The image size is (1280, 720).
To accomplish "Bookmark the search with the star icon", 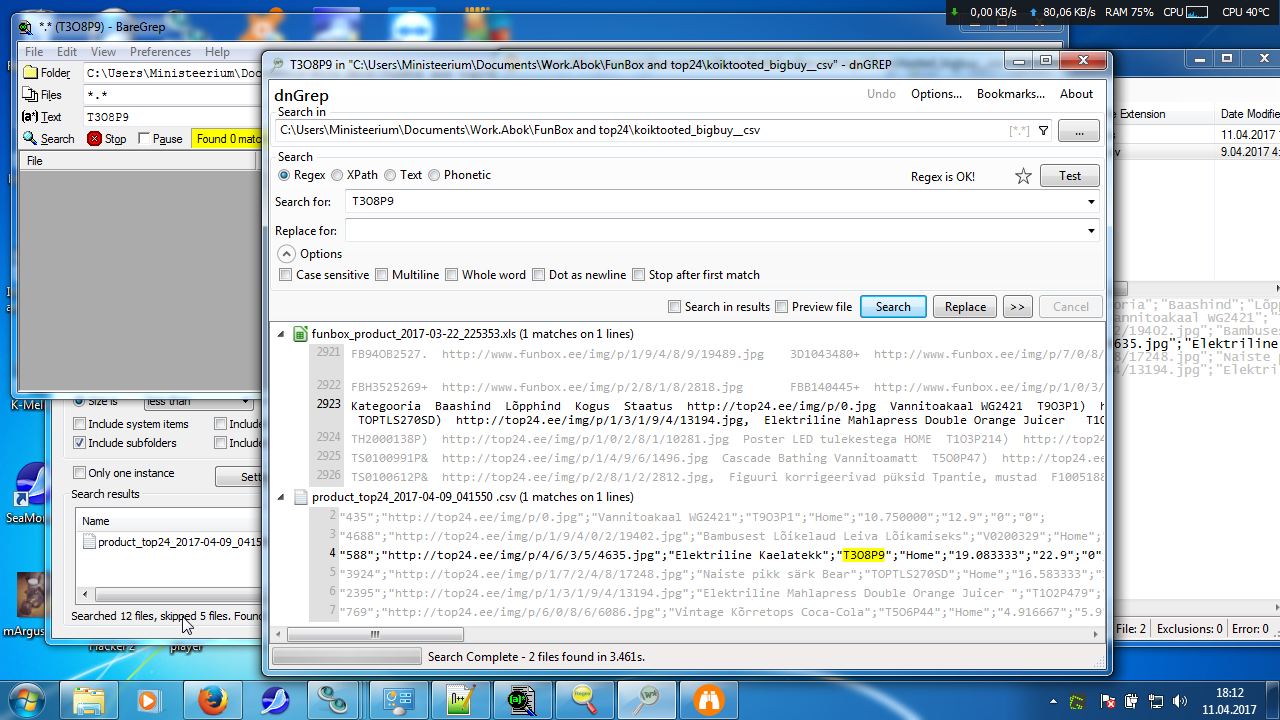I will 1023,176.
